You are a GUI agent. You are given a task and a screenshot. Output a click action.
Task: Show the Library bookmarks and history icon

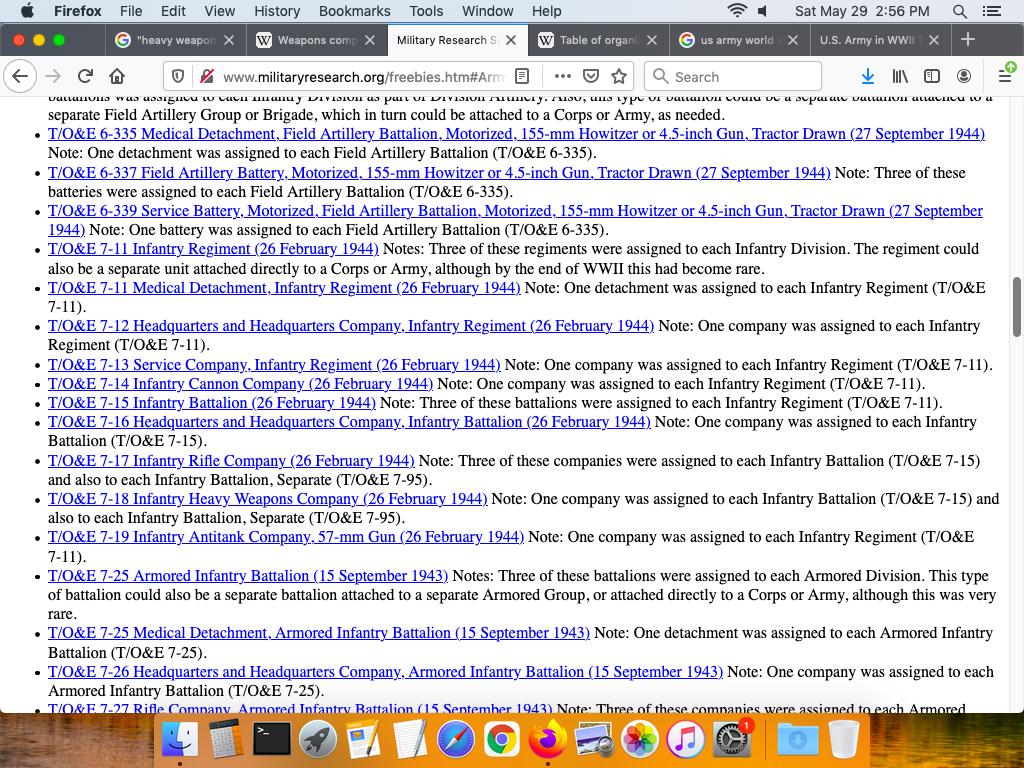pyautogui.click(x=901, y=76)
